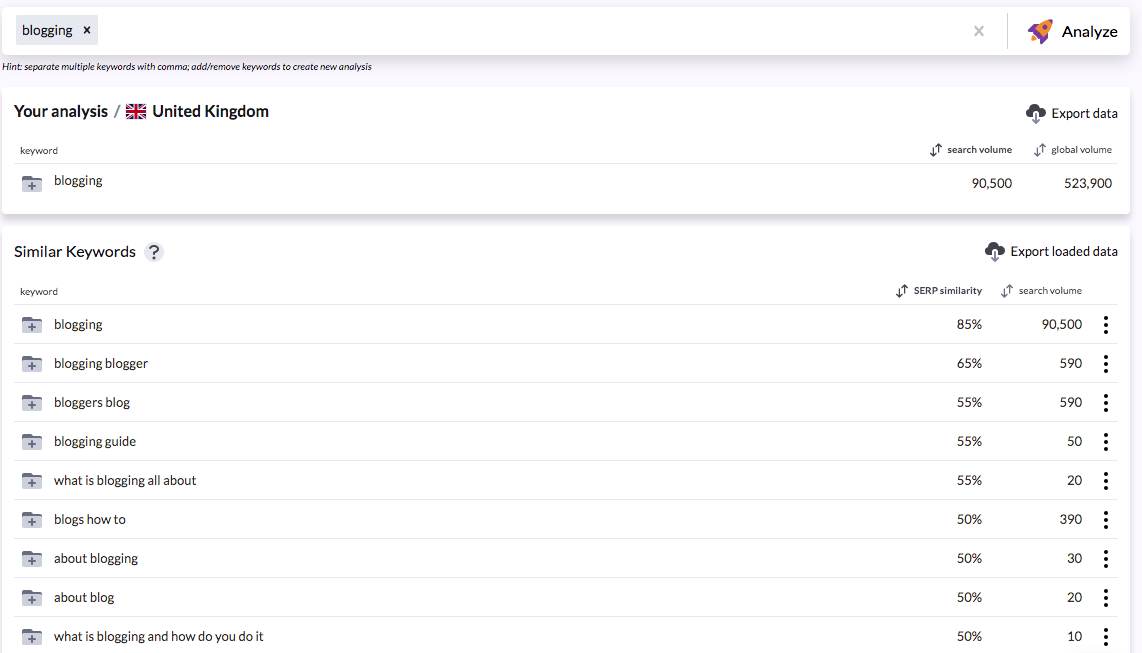
Task: Click the Export data cloud icon
Action: point(1036,113)
